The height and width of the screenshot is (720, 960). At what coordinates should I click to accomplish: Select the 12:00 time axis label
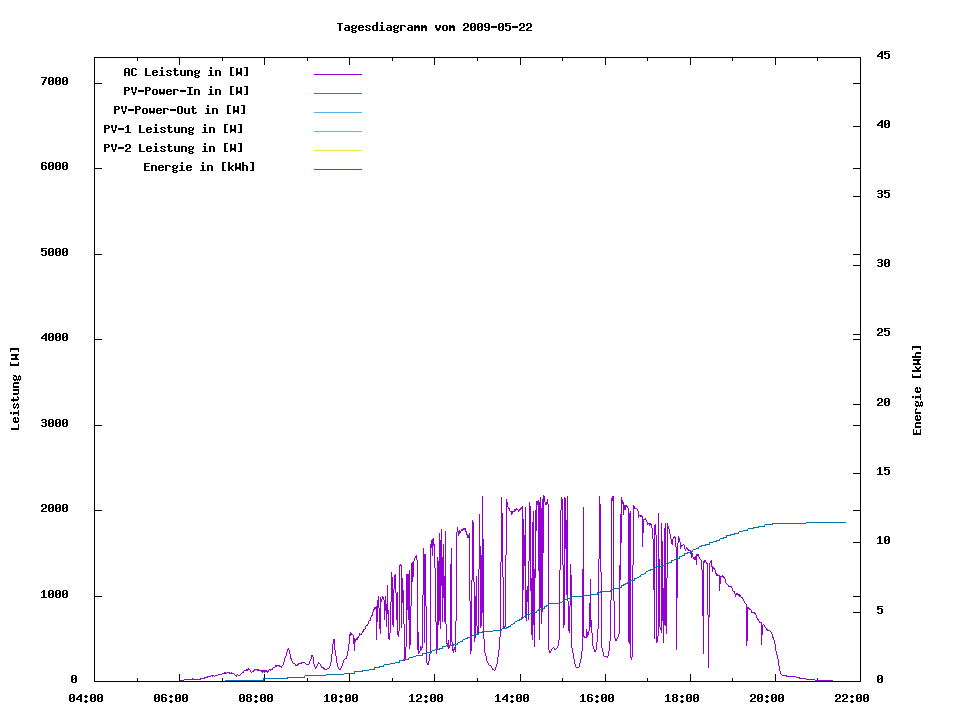click(x=427, y=698)
